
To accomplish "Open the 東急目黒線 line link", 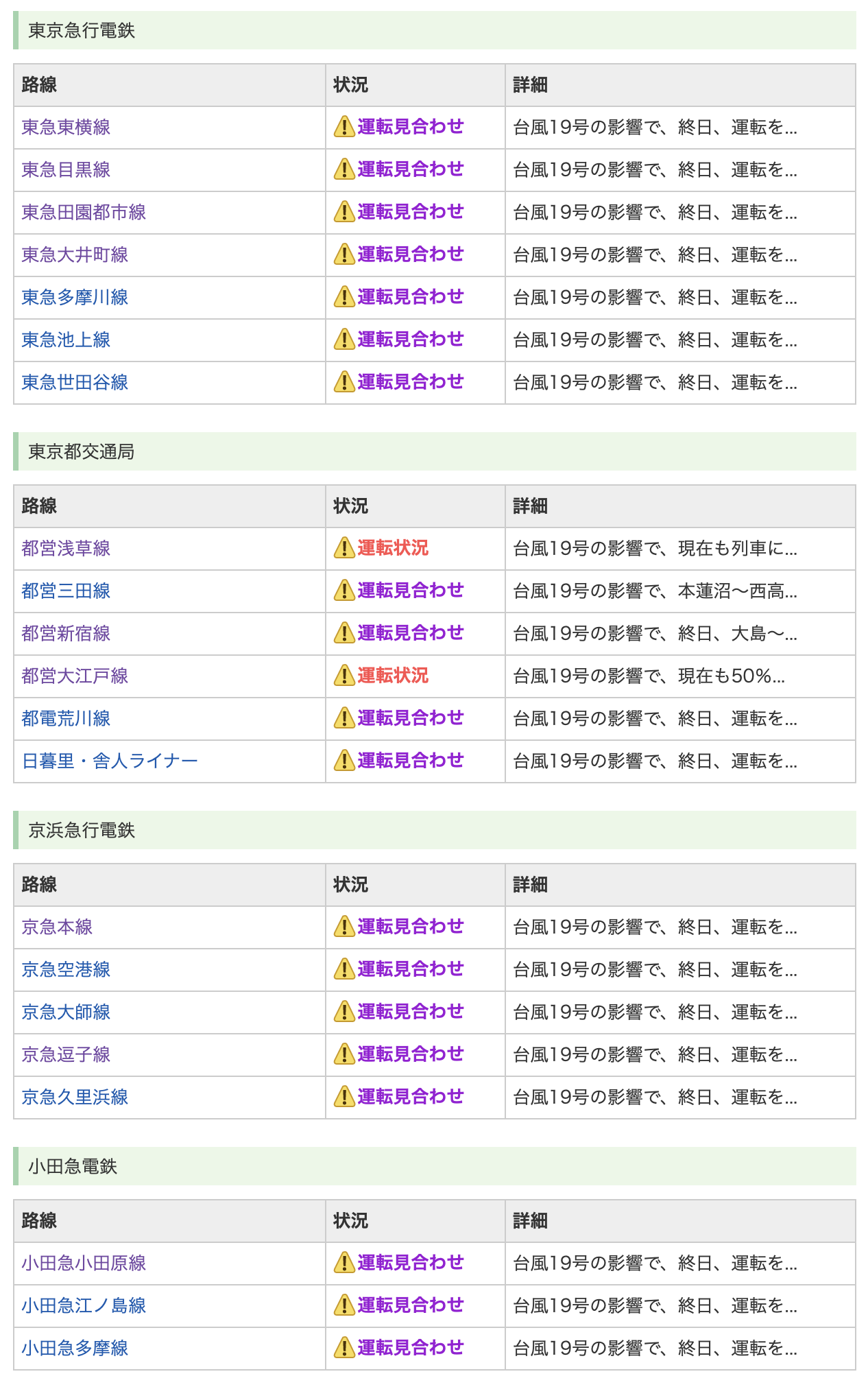I will pyautogui.click(x=66, y=170).
